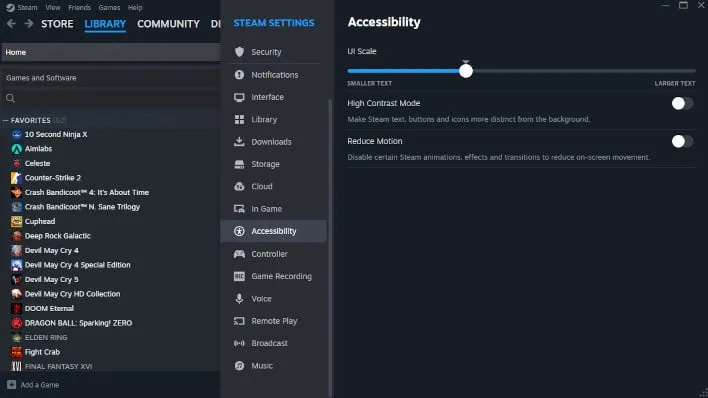Open Game Recording settings category
Screen dimensions: 708x398
pos(274,276)
